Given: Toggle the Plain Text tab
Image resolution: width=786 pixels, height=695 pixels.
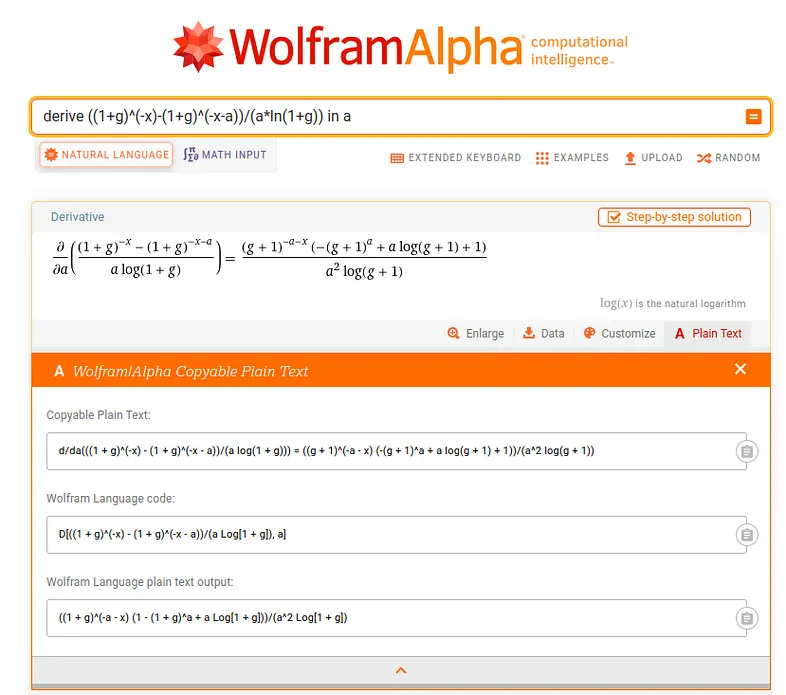Looking at the screenshot, I should click(x=708, y=333).
